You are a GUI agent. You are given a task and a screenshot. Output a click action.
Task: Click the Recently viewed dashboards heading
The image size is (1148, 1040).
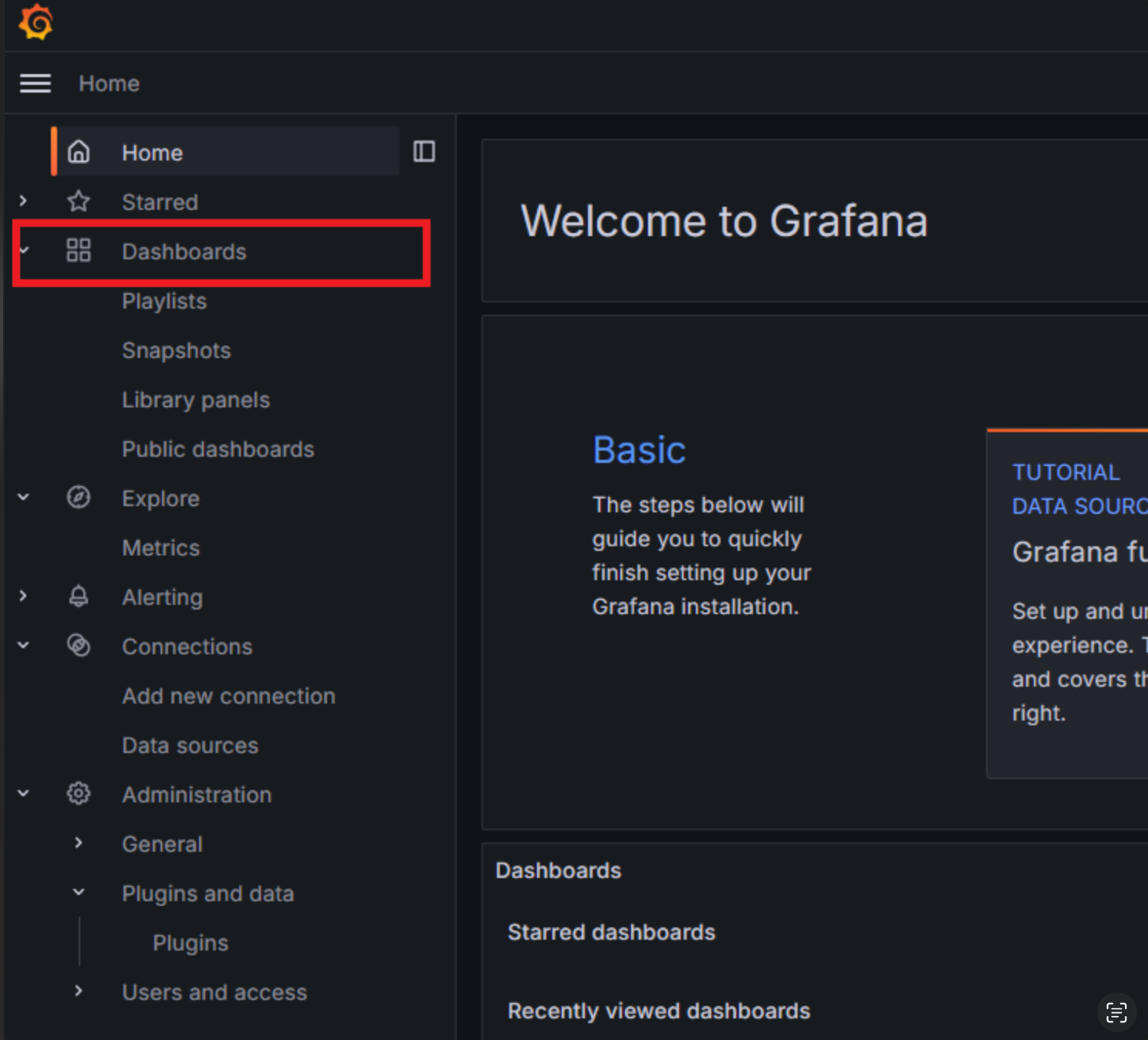click(659, 1011)
